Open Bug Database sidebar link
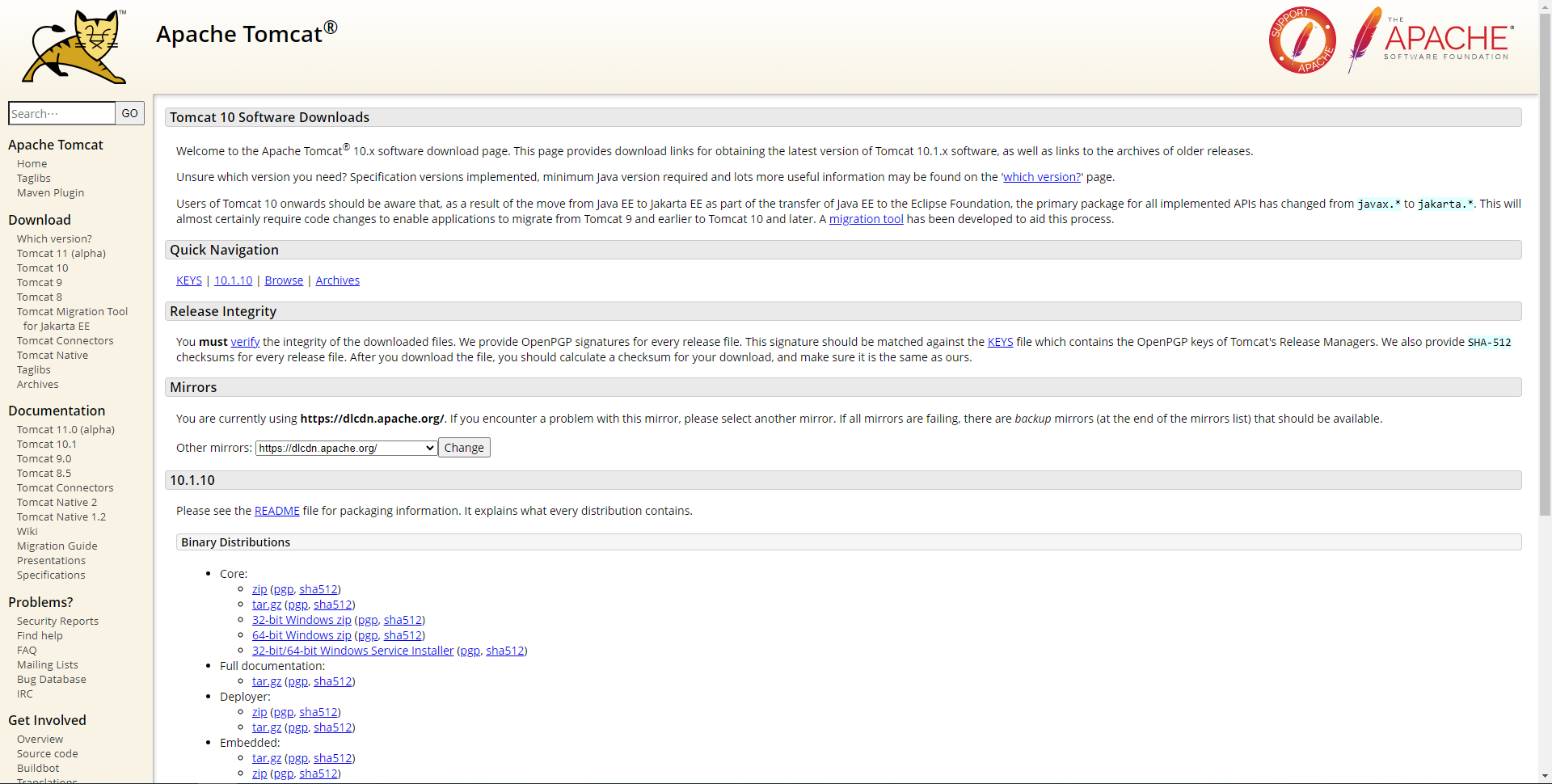 [x=52, y=679]
